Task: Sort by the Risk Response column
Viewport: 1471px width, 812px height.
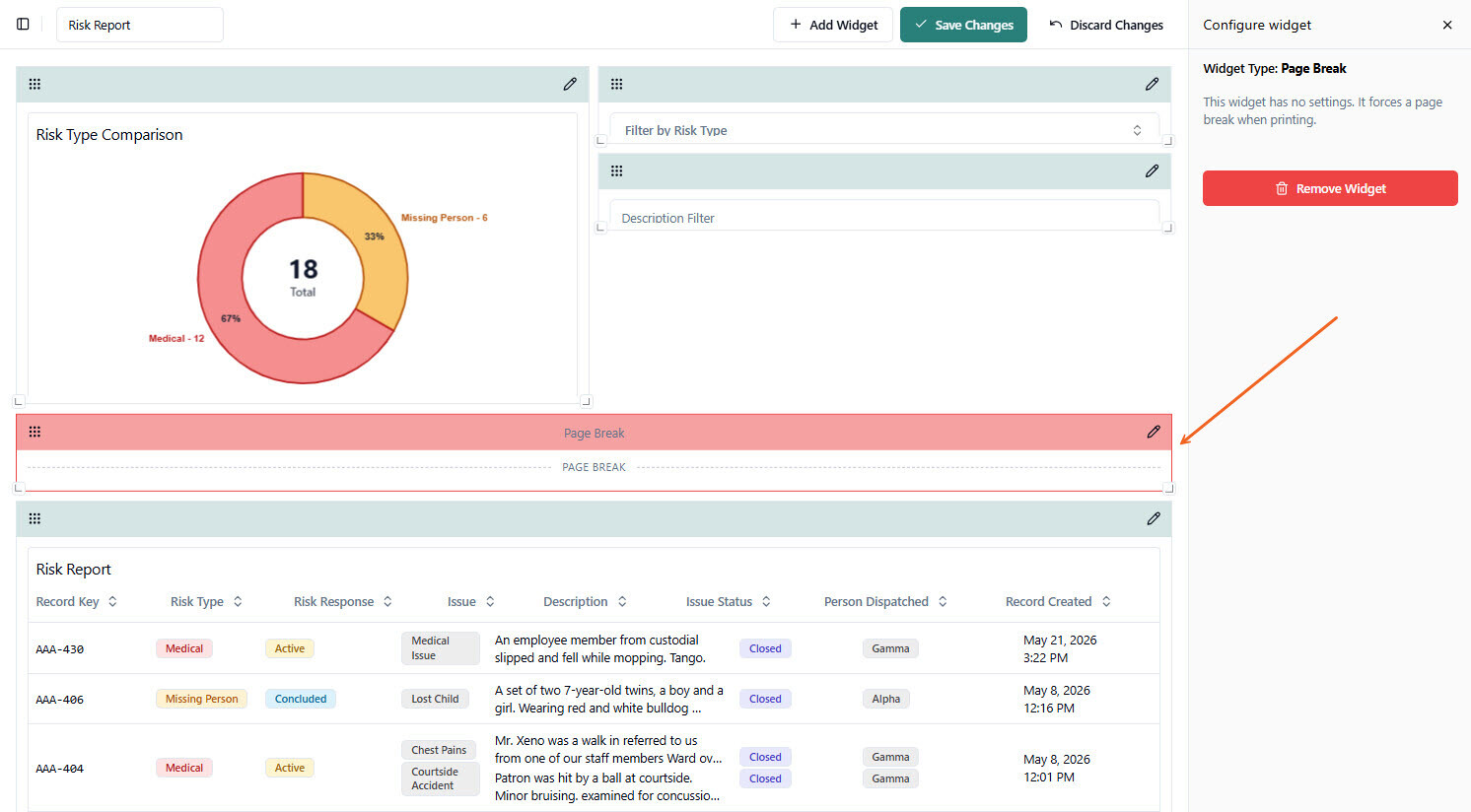Action: (343, 601)
